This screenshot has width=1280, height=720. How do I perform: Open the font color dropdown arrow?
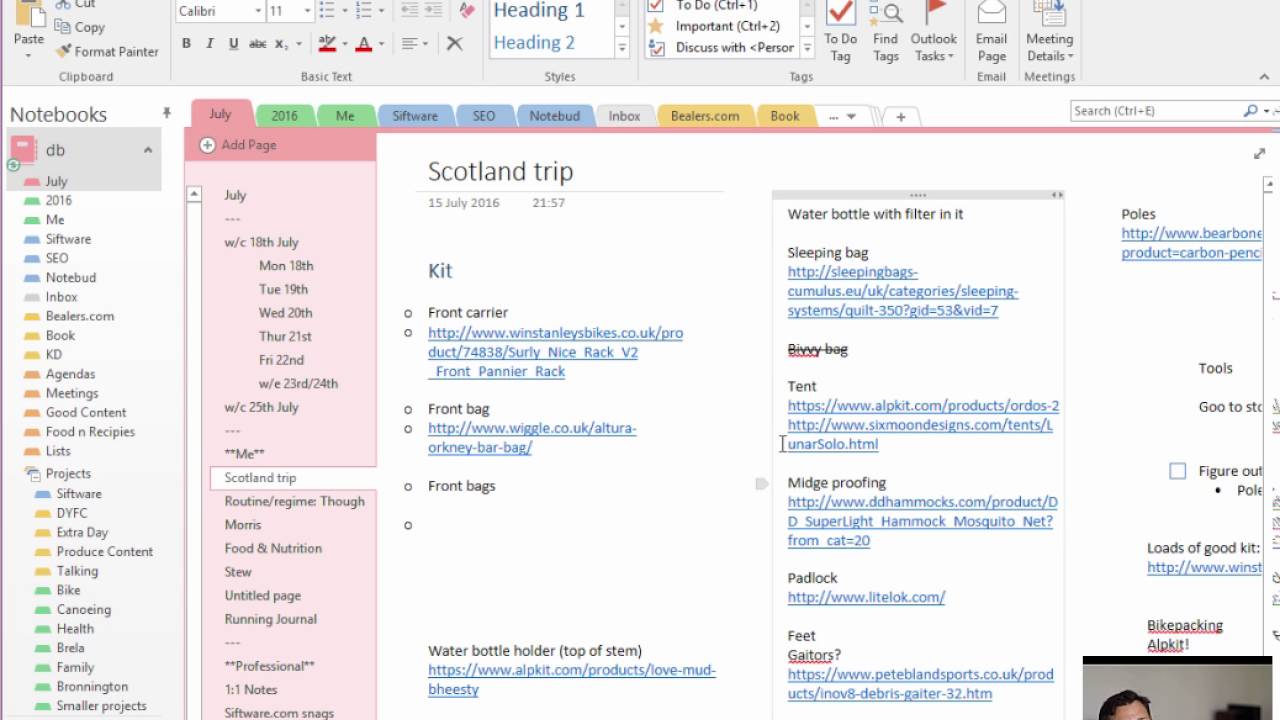click(380, 44)
